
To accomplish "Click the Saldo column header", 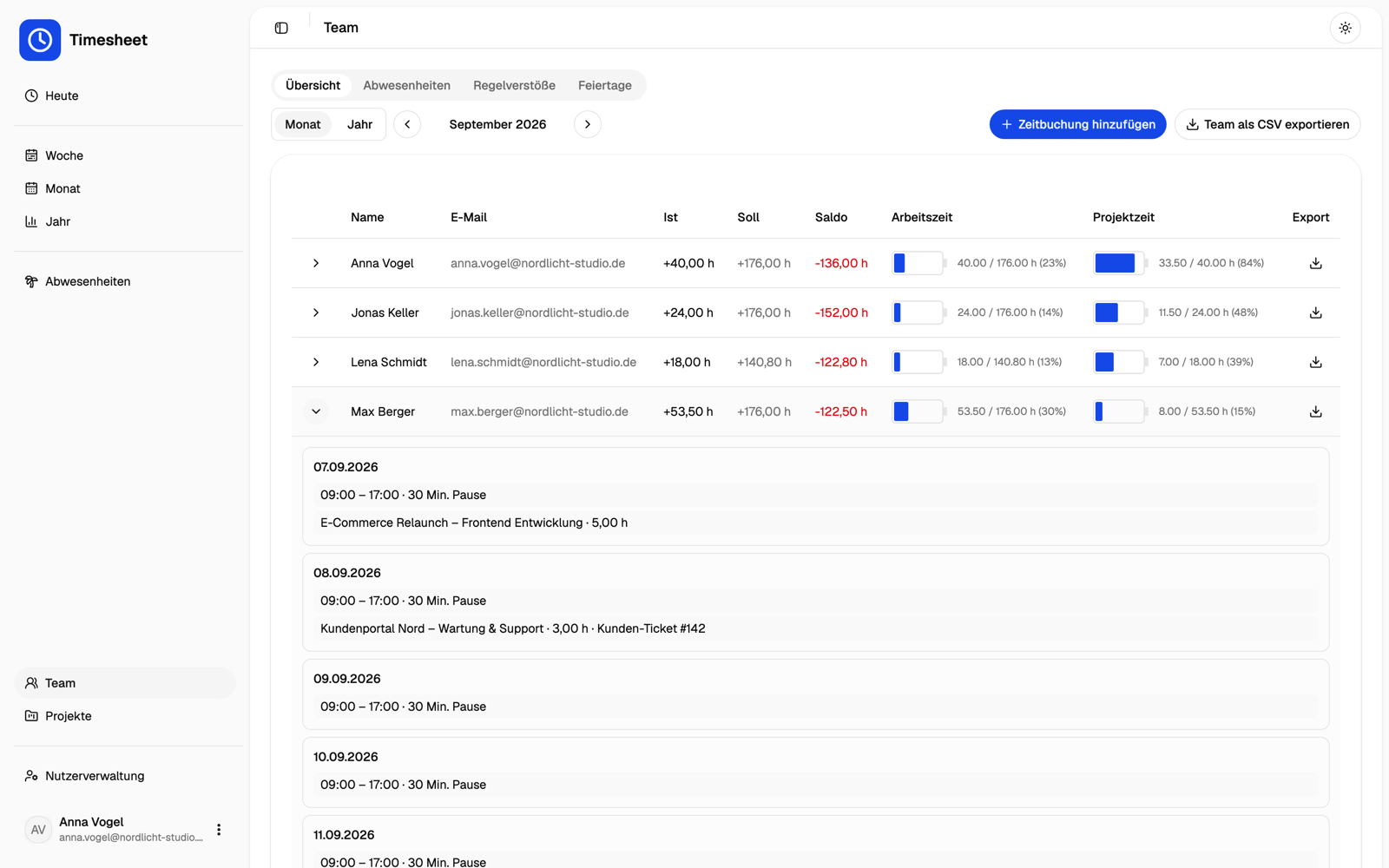I will coord(831,217).
